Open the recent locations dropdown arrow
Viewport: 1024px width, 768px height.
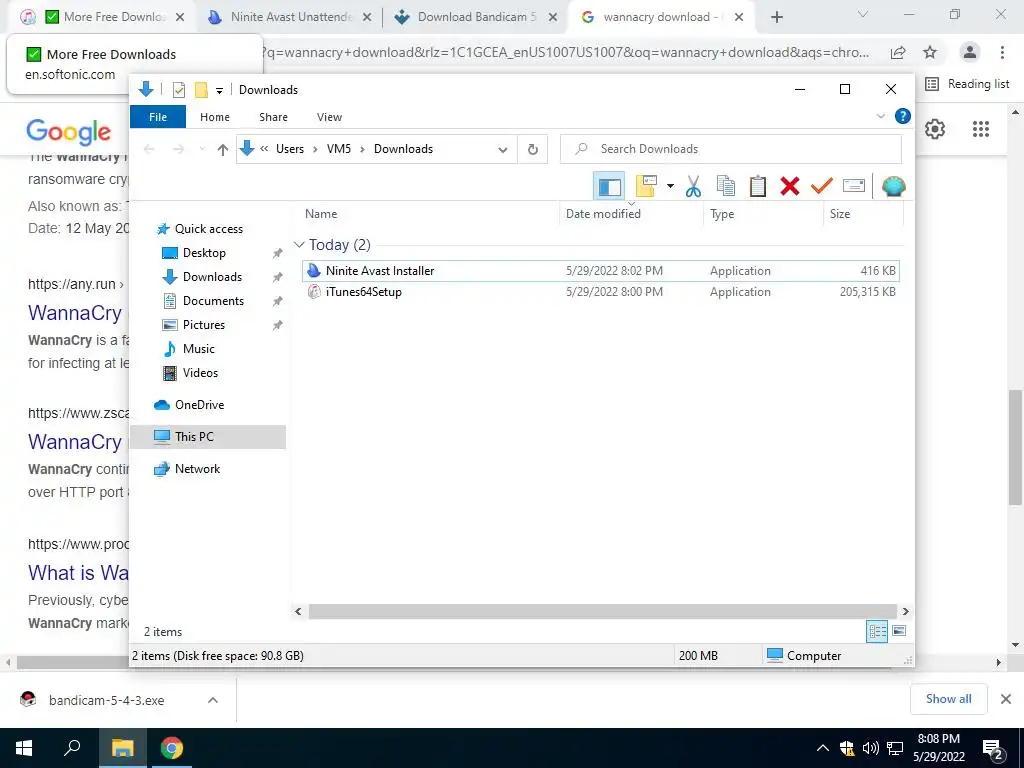pyautogui.click(x=202, y=150)
